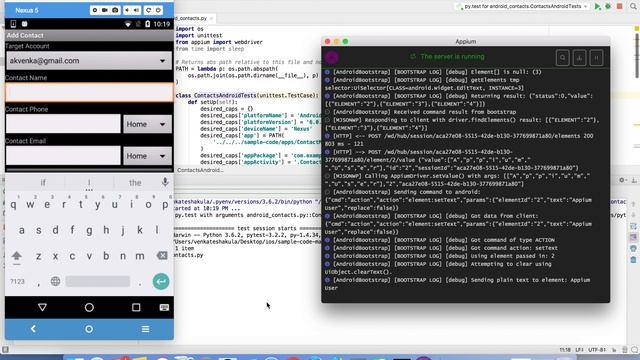Click the 'def setUp(self):' line in editor
The image size is (640, 360).
click(212, 102)
